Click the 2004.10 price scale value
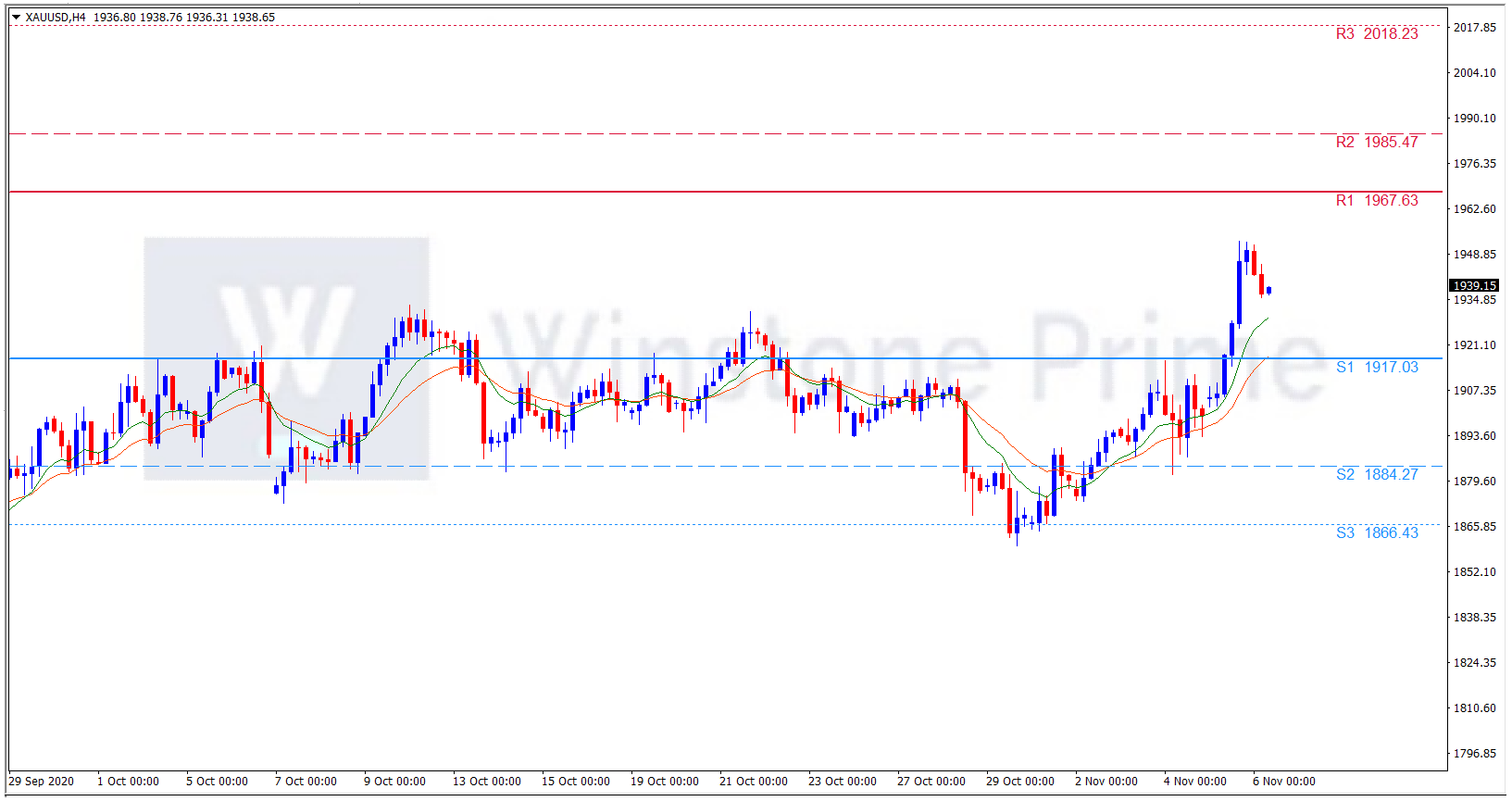The image size is (1512, 801). (1474, 73)
